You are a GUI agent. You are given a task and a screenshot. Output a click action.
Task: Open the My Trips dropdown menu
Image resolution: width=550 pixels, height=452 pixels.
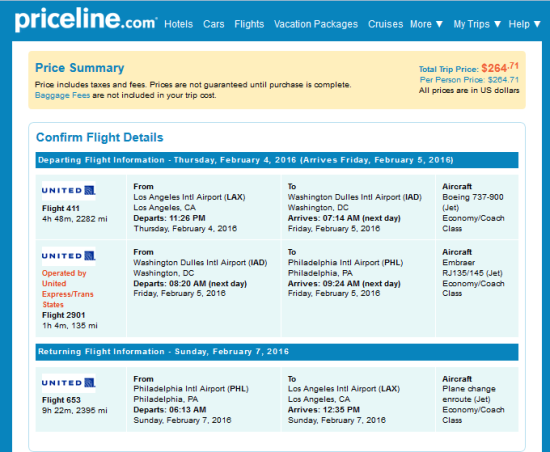[x=477, y=24]
